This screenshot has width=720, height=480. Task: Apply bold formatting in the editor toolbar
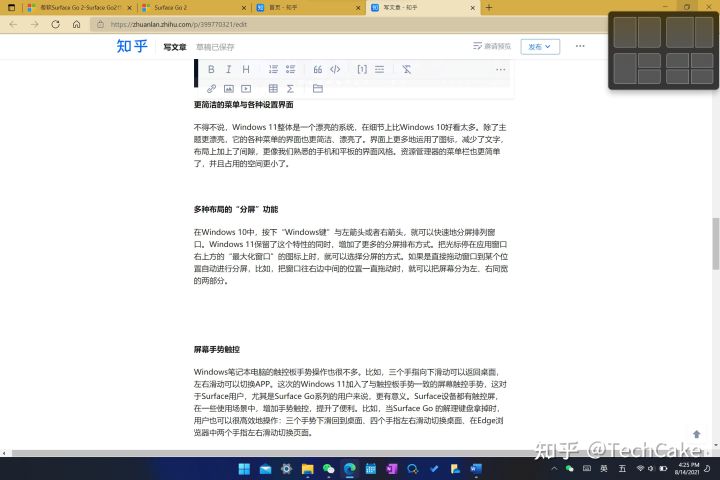[x=211, y=69]
